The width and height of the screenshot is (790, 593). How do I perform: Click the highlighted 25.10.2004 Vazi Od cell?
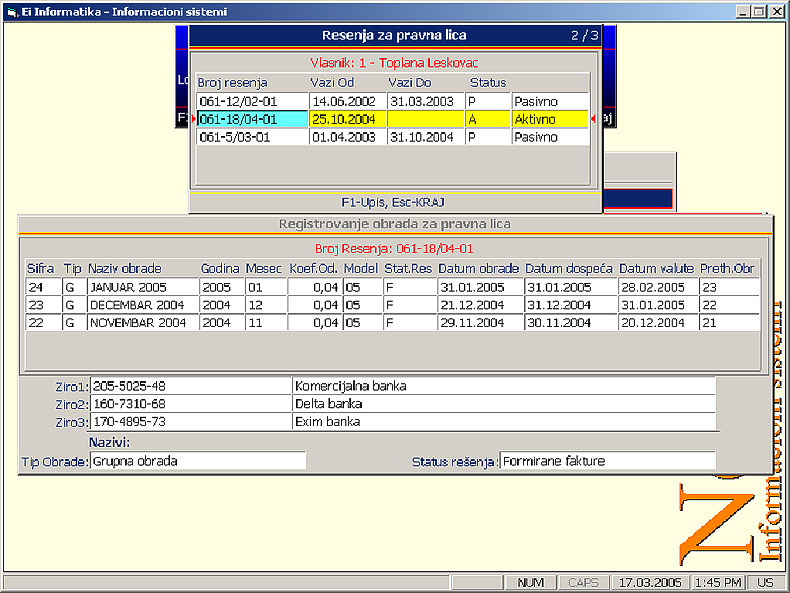[348, 119]
